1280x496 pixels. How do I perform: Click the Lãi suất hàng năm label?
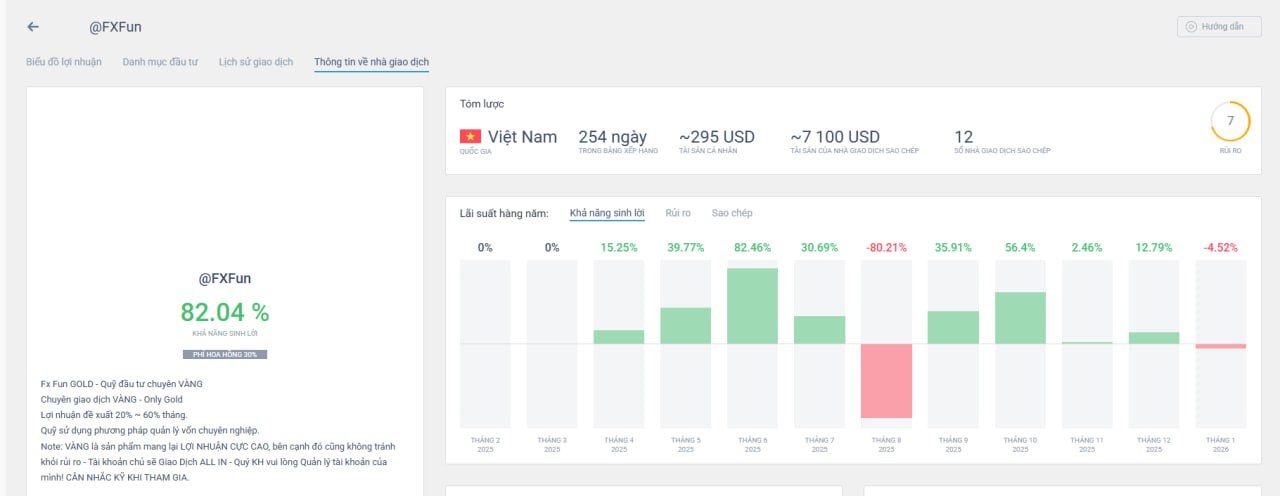point(504,213)
